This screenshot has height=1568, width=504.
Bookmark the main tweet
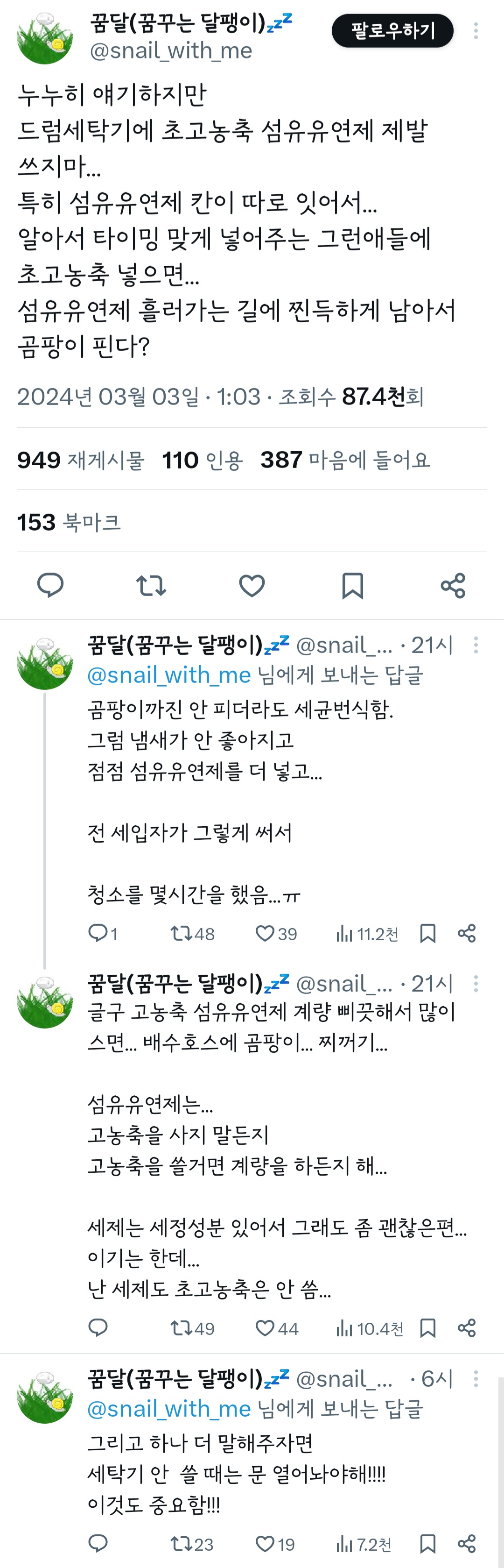tap(353, 585)
